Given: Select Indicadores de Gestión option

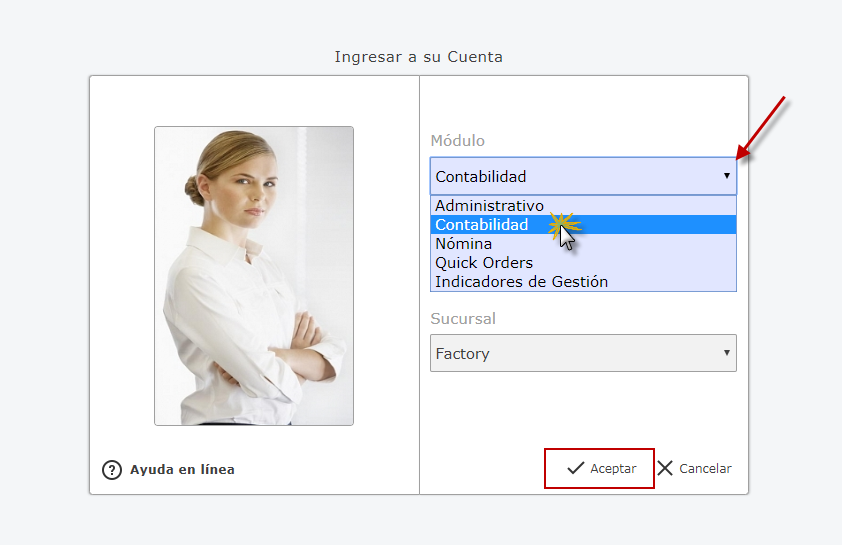Looking at the screenshot, I should (x=521, y=282).
